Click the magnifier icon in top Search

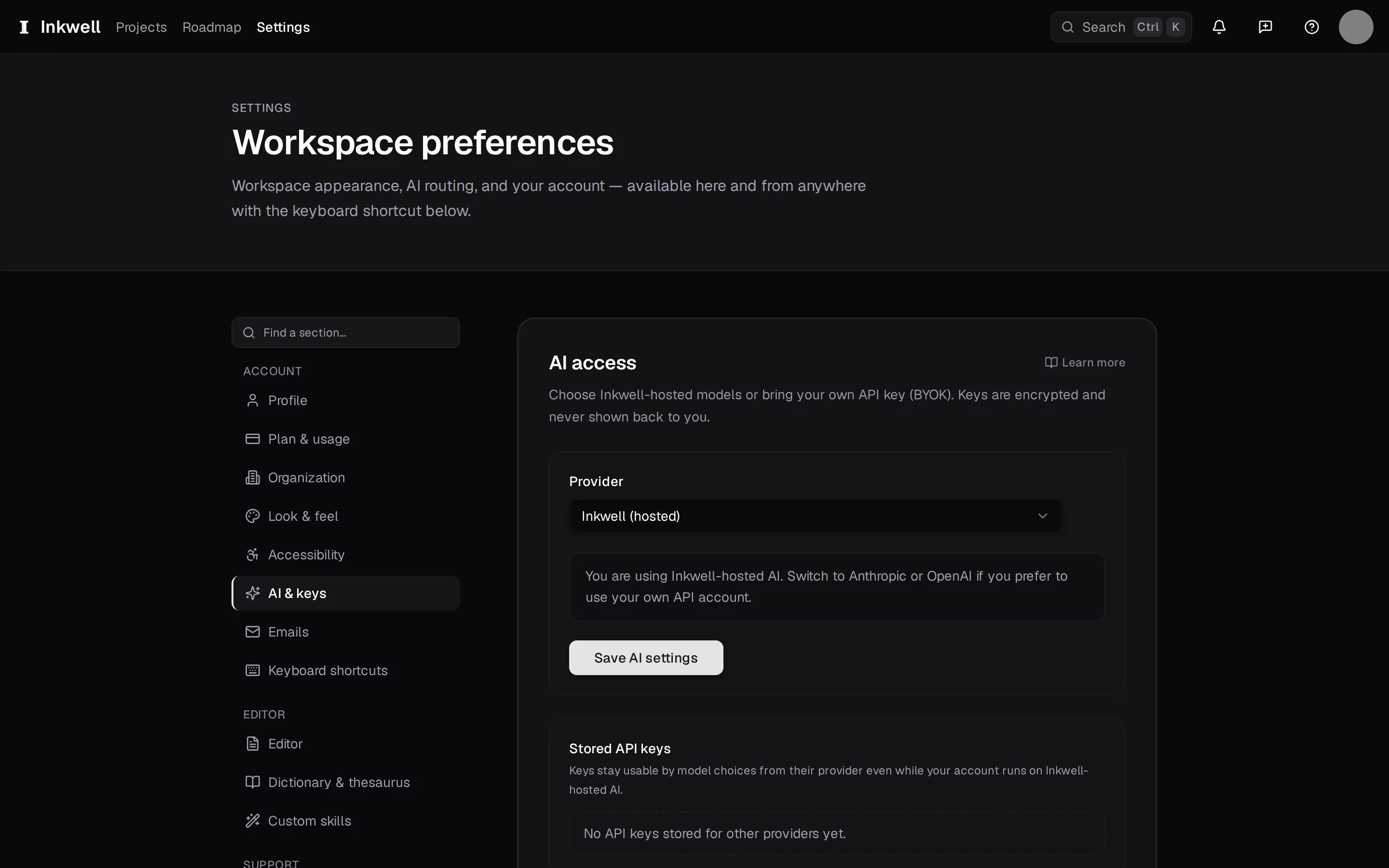[x=1067, y=27]
